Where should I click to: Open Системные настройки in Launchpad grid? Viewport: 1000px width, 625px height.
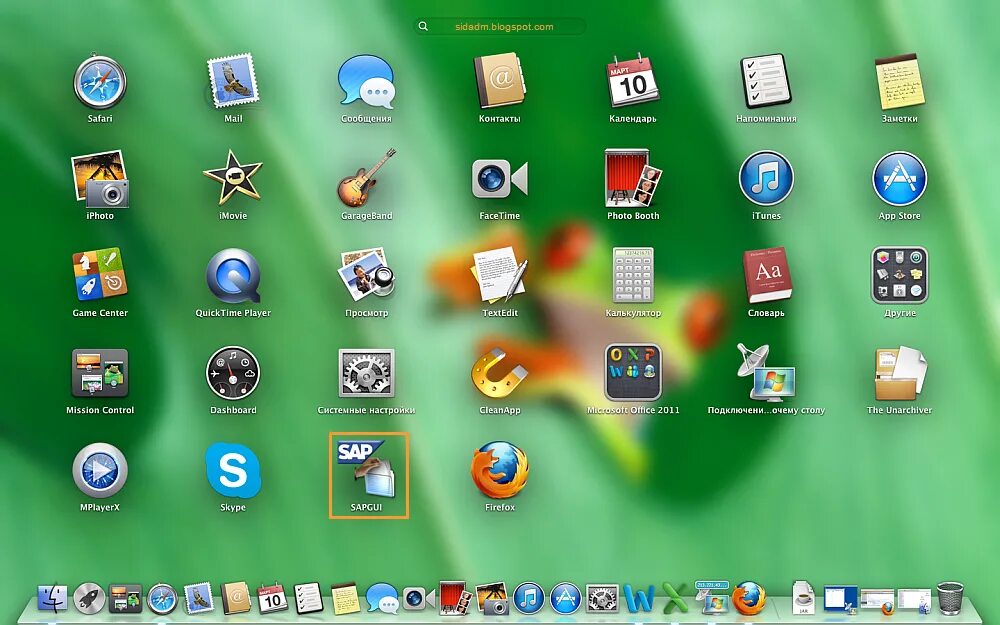(367, 374)
